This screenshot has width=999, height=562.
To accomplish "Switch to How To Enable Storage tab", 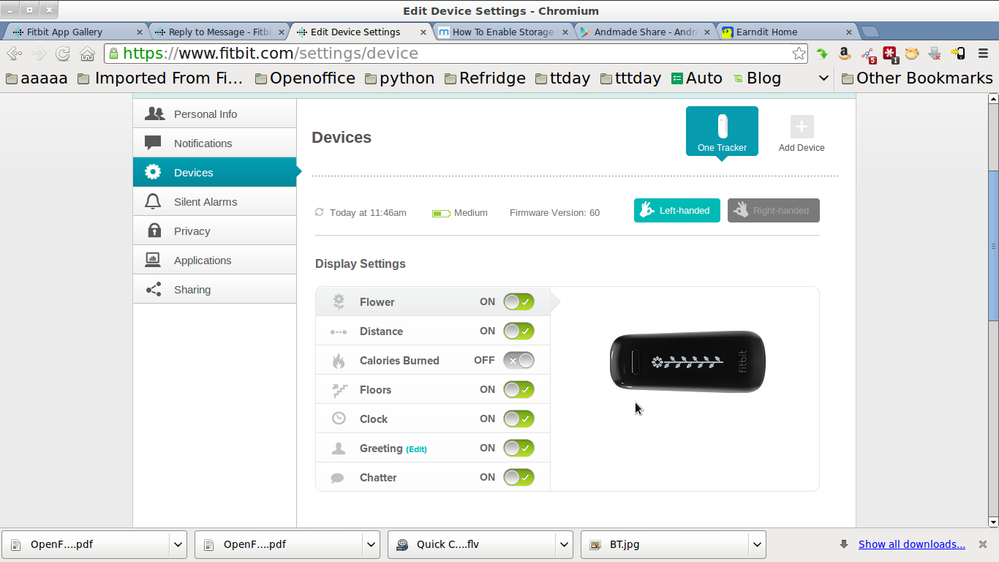I will tap(503, 32).
